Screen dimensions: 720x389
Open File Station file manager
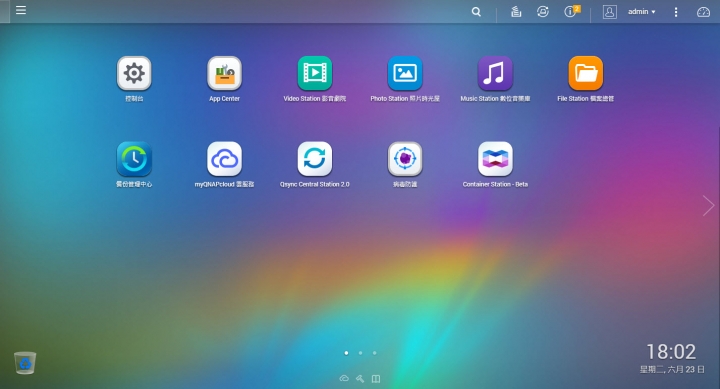(585, 73)
